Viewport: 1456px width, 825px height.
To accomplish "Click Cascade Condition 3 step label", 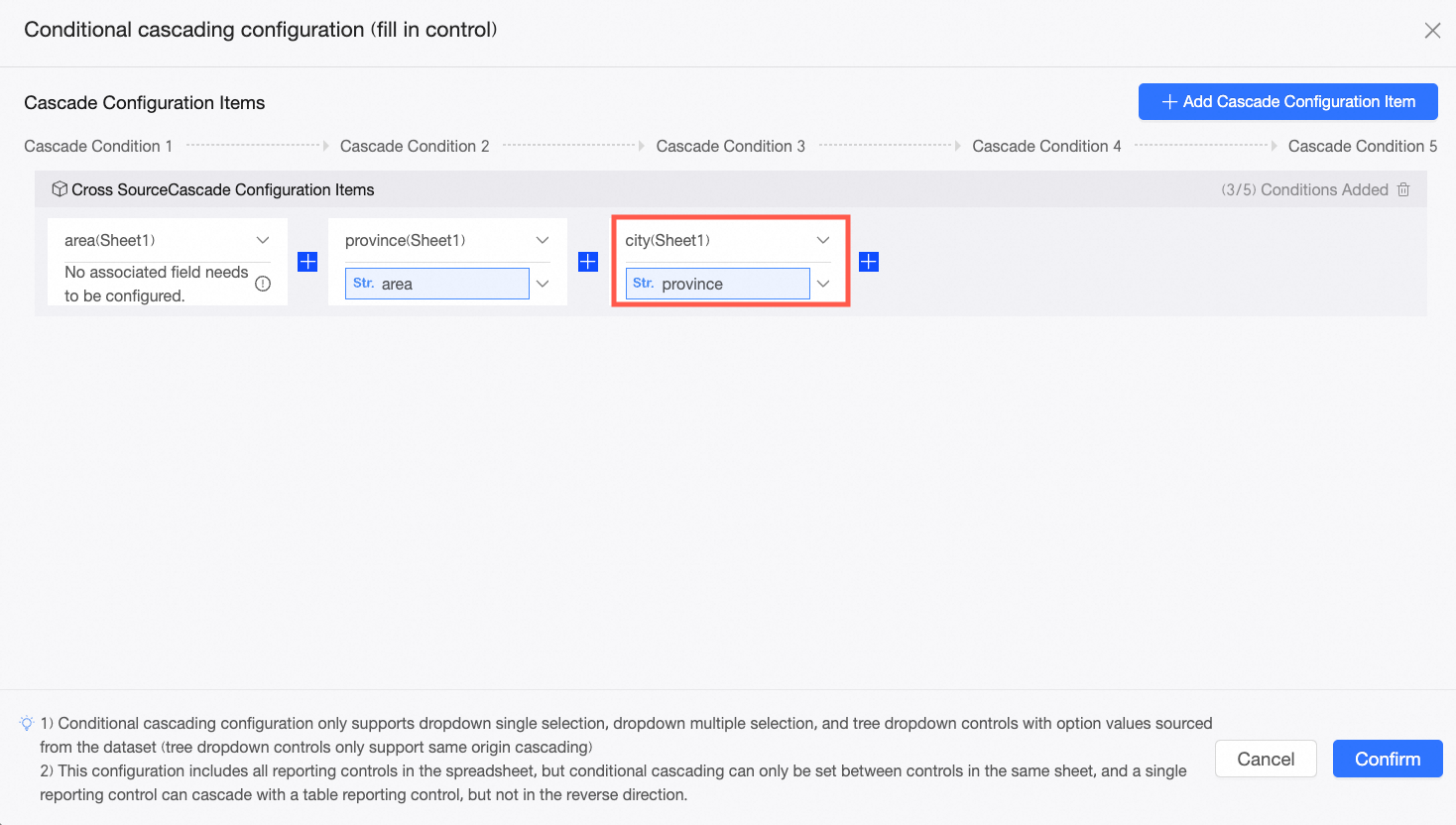I will [731, 146].
